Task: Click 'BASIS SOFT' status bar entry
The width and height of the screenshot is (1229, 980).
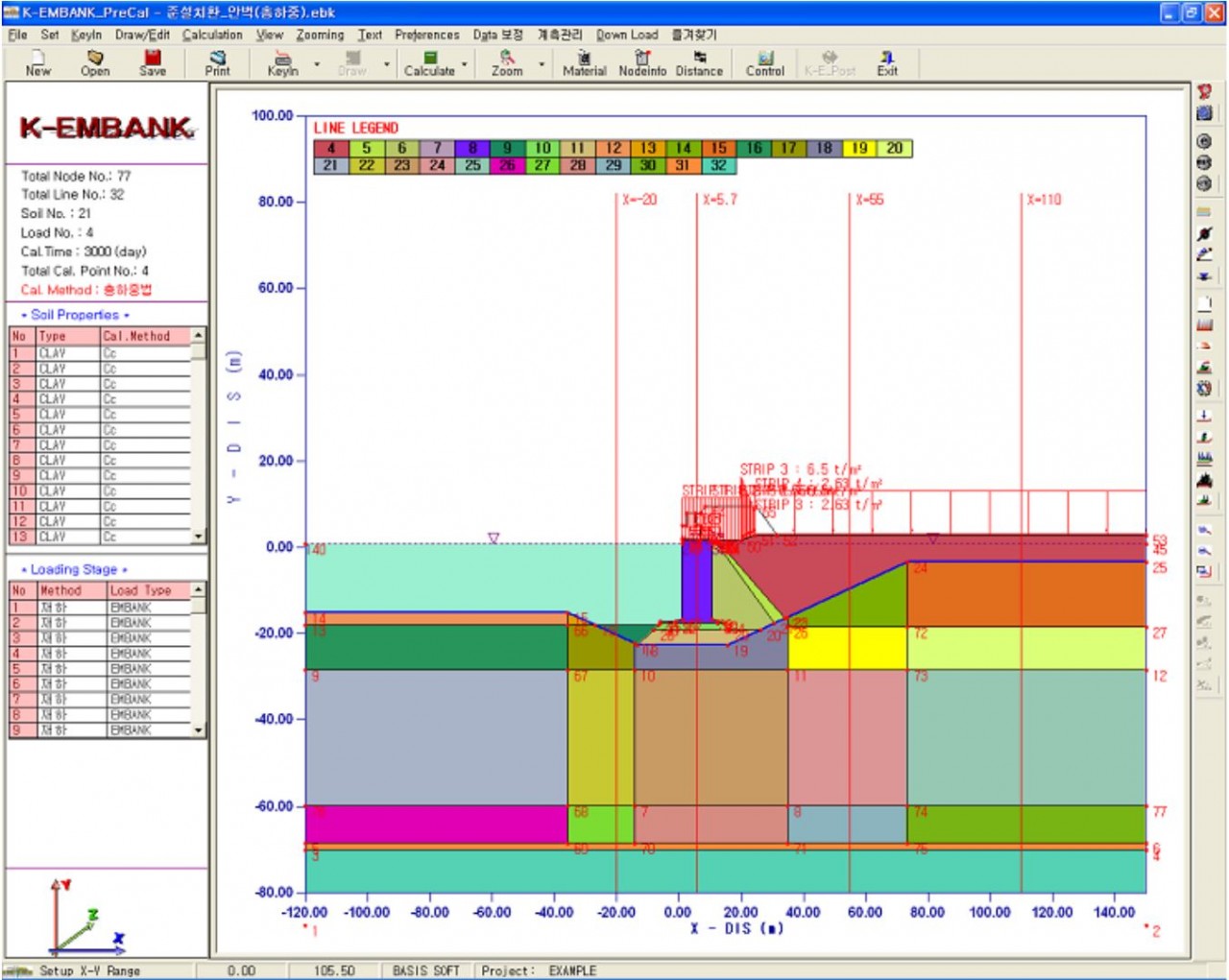Action: click(x=426, y=971)
